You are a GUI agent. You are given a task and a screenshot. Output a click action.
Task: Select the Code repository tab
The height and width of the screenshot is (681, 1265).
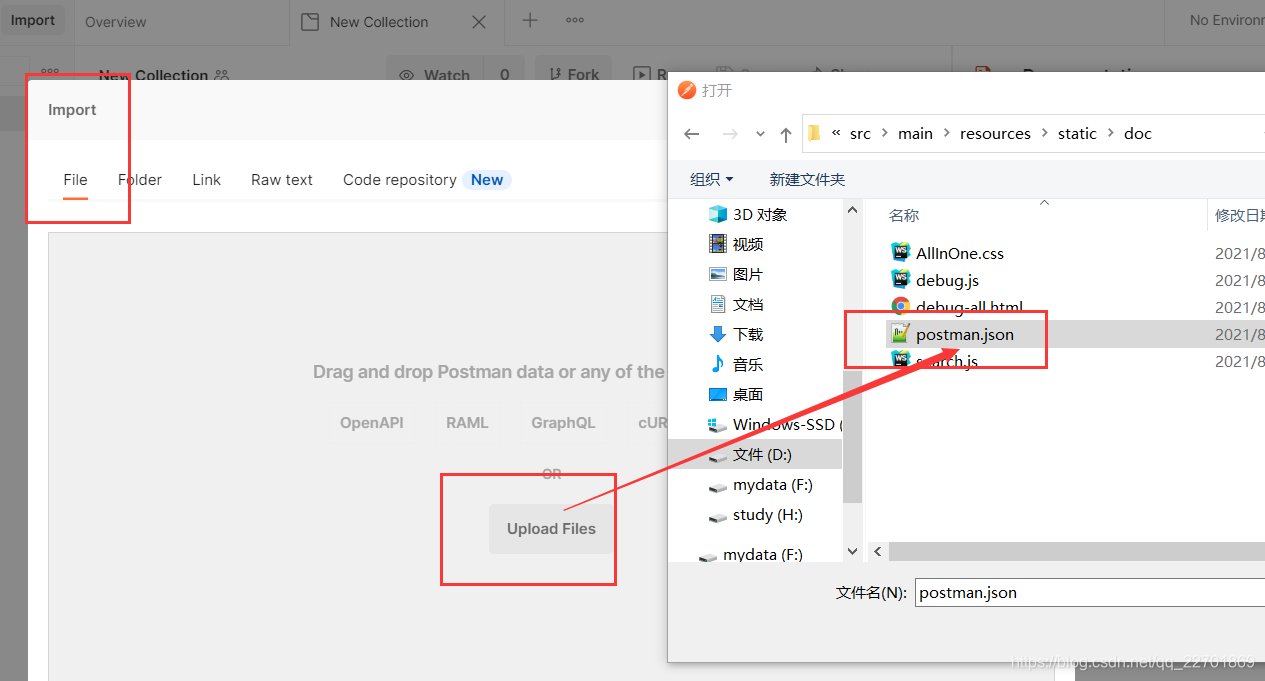tap(400, 180)
